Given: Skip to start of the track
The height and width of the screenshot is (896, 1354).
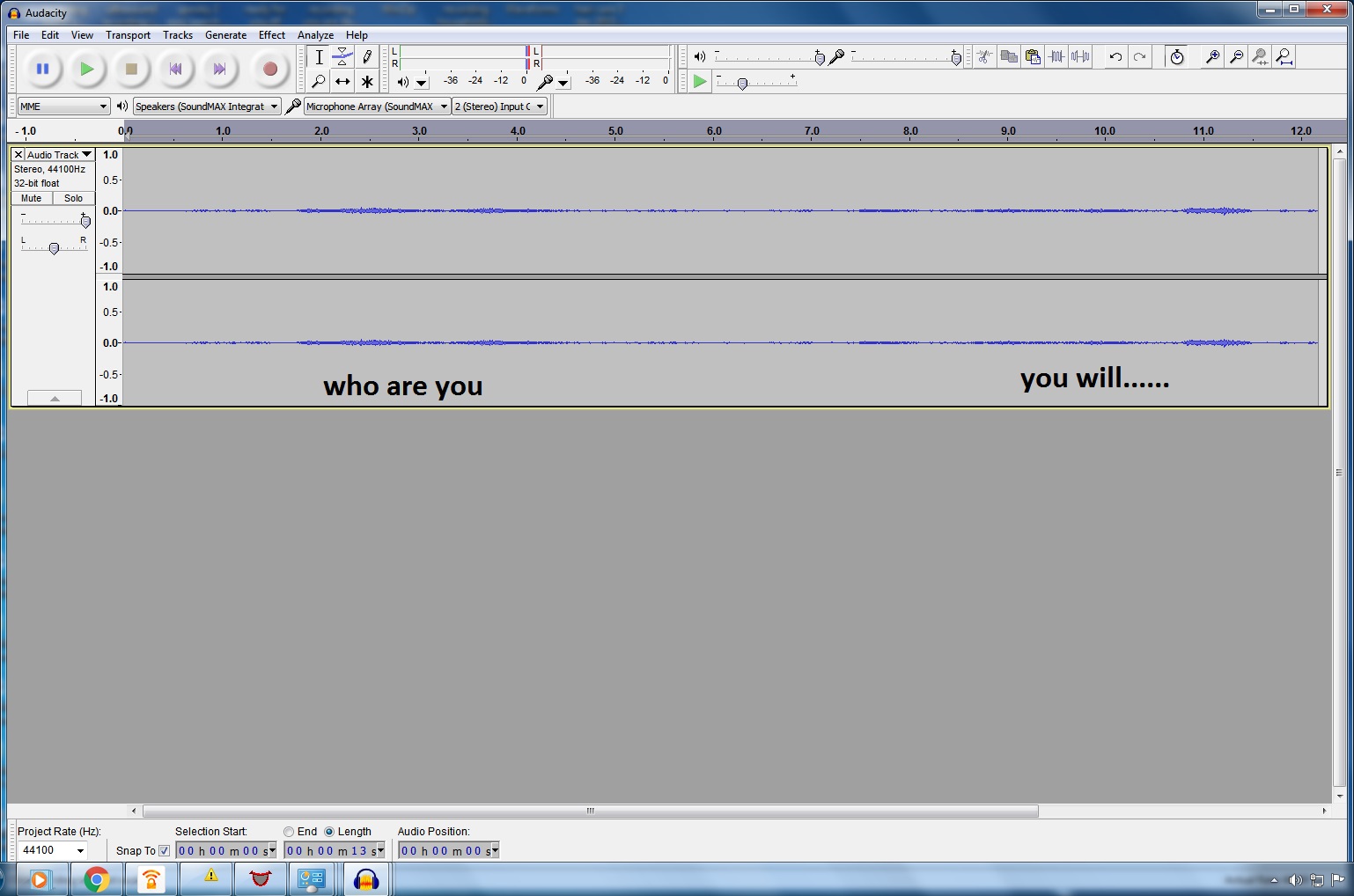Looking at the screenshot, I should click(175, 69).
